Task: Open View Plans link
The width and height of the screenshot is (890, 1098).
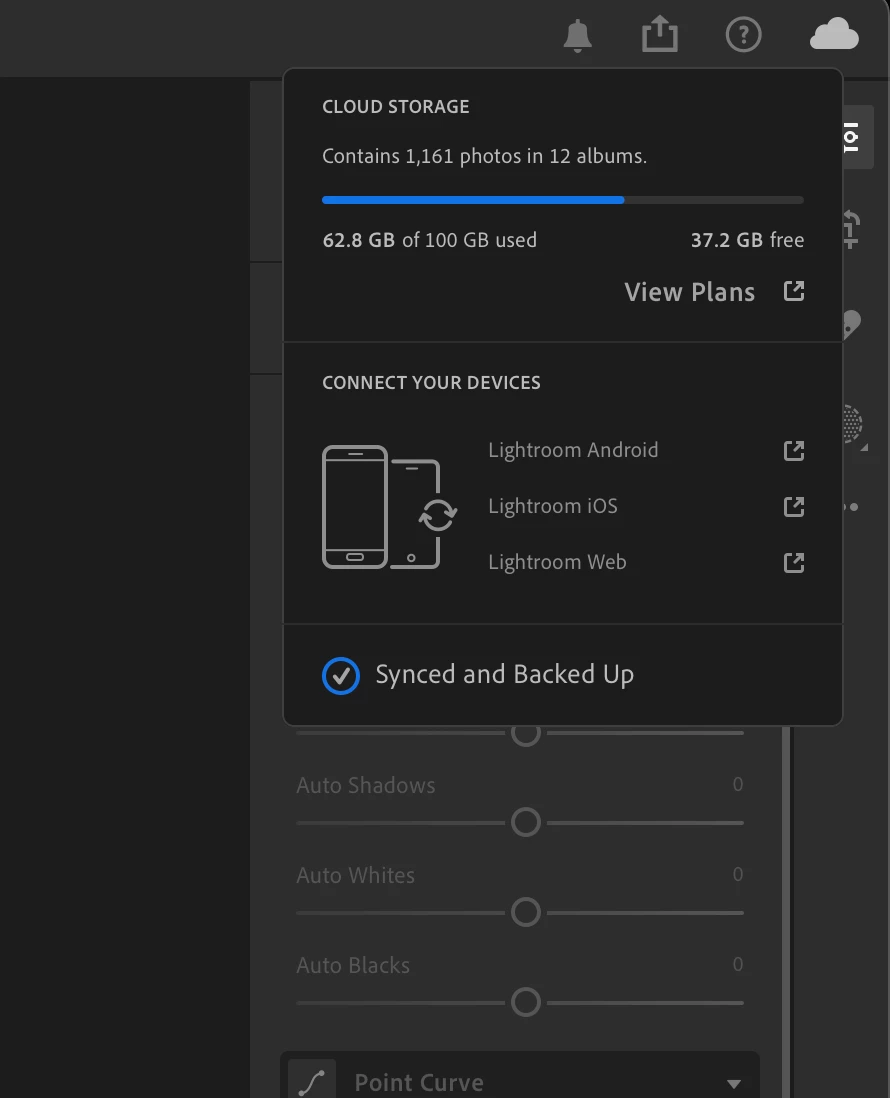Action: (x=689, y=292)
